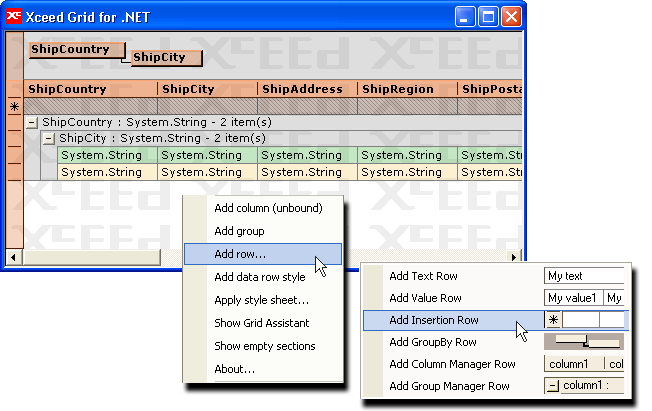Select Add data row style
Viewport: 652px width, 411px height.
point(263,277)
